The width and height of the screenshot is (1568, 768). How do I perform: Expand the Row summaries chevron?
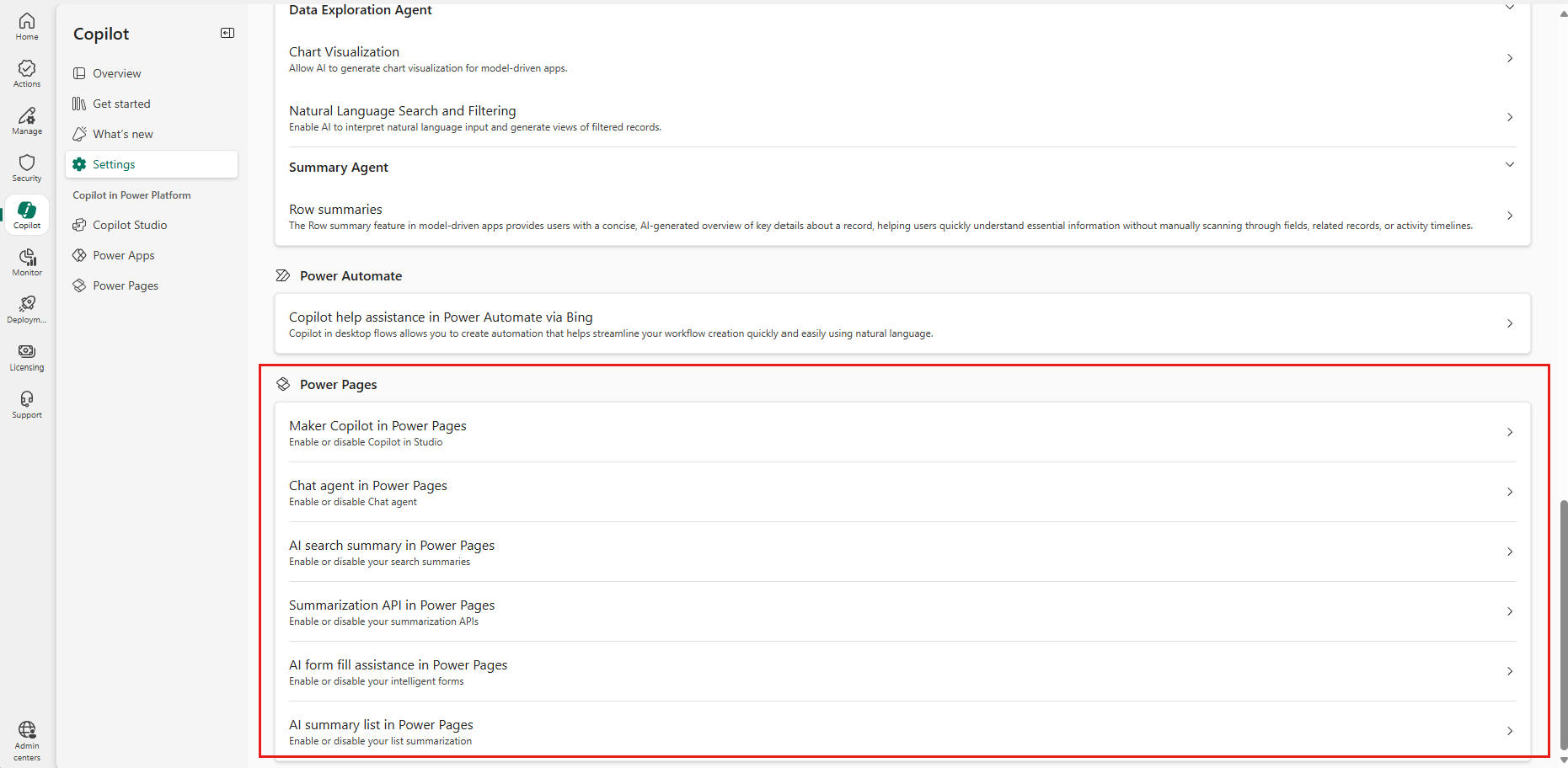click(1510, 216)
